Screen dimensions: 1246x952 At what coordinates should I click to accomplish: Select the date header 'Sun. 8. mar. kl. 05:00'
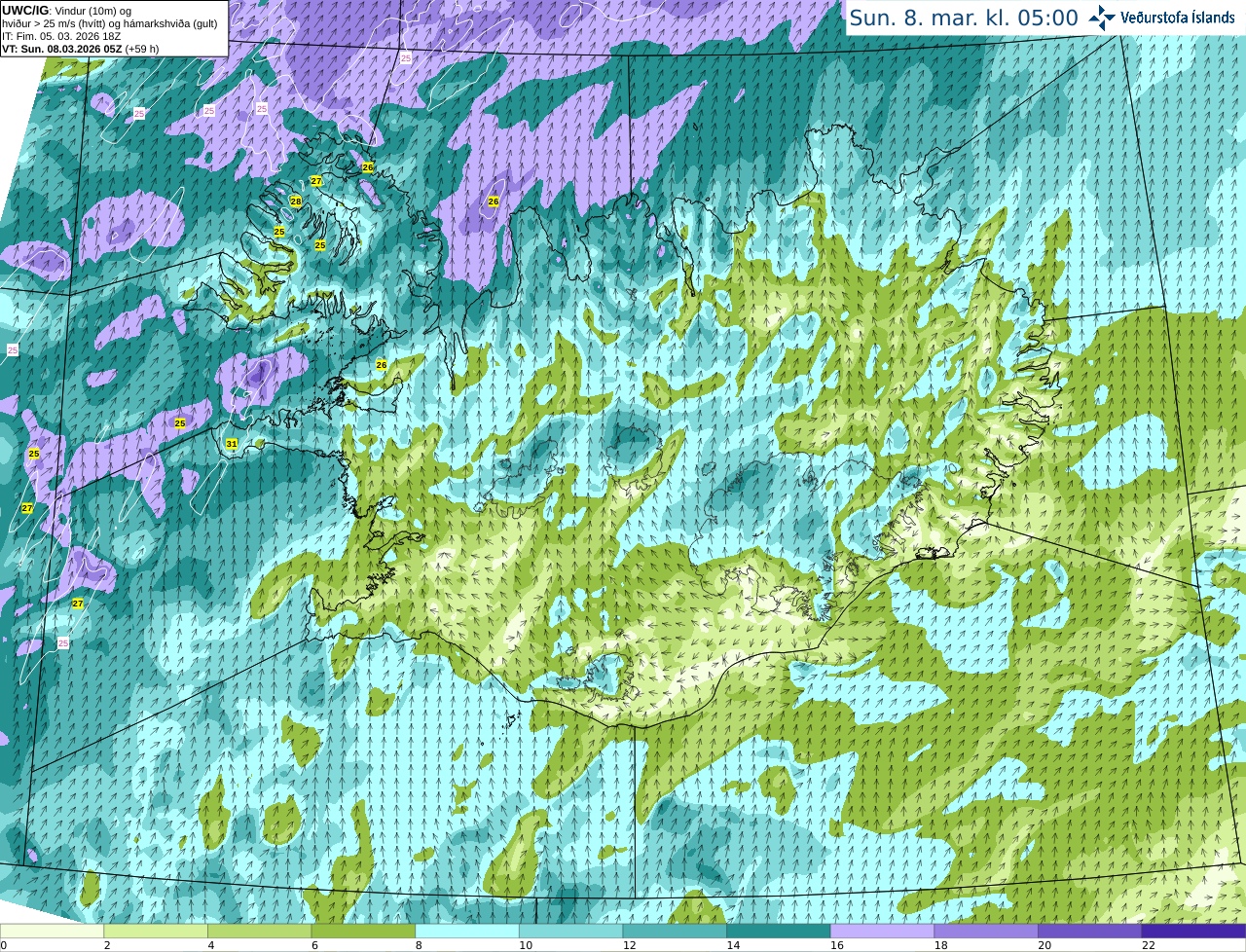(964, 18)
